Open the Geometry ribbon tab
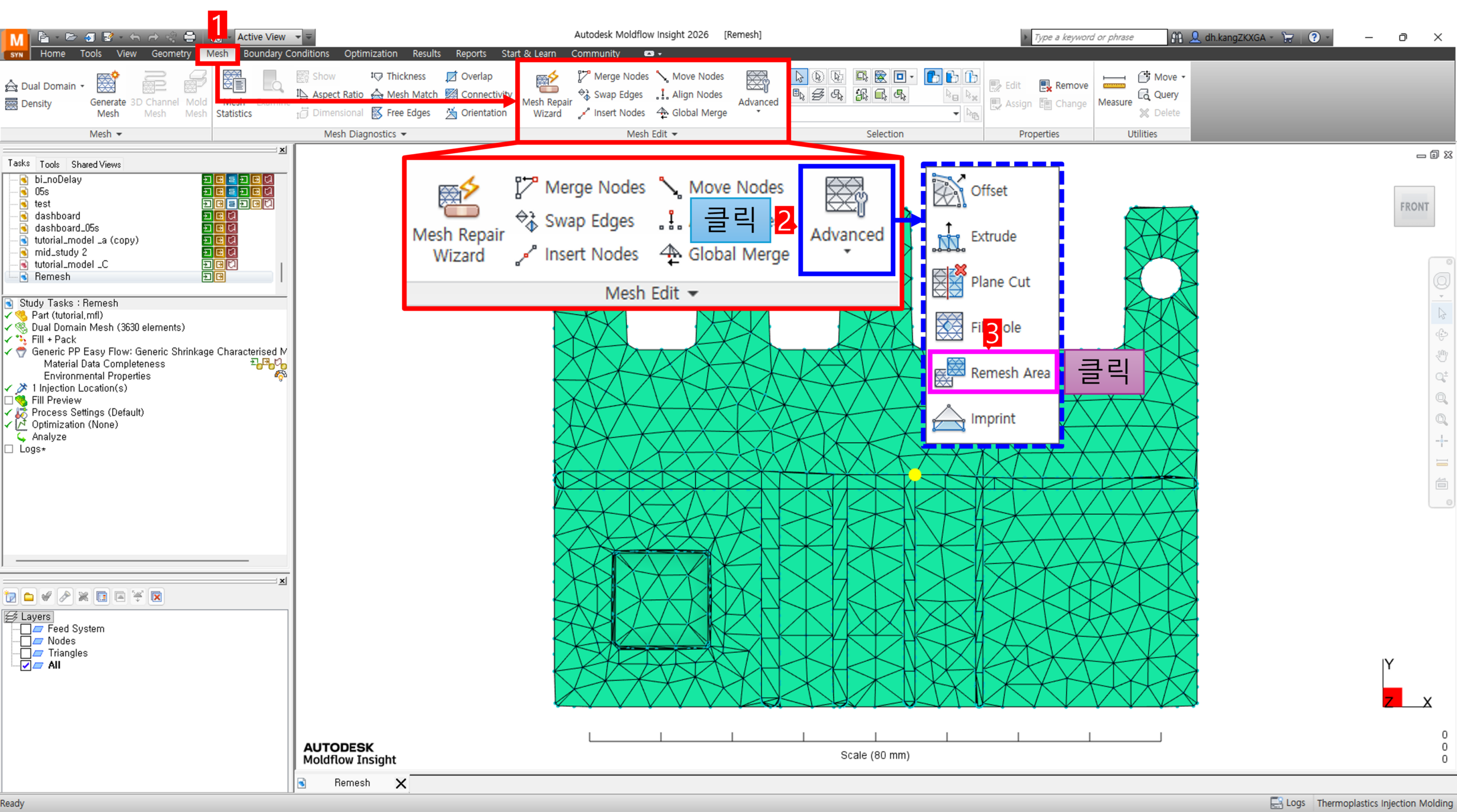The width and height of the screenshot is (1457, 812). [171, 53]
